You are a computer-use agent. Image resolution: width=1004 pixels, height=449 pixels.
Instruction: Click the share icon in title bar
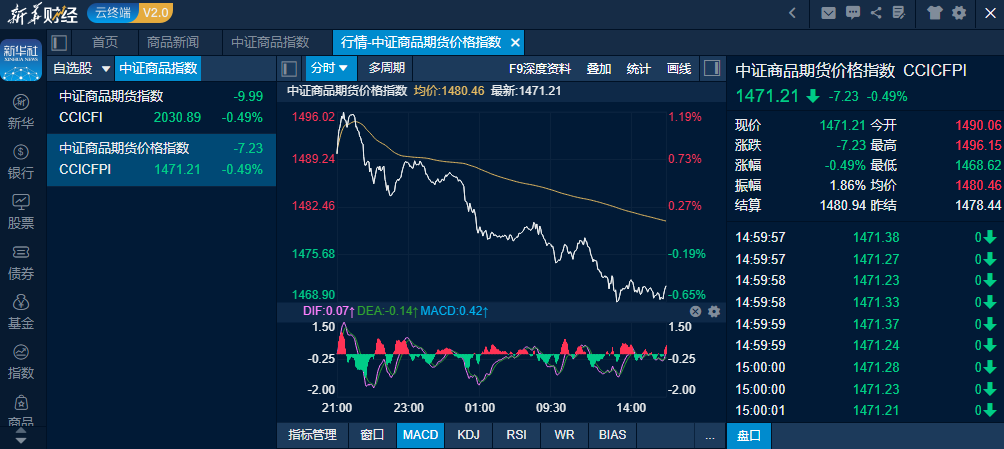coord(876,13)
